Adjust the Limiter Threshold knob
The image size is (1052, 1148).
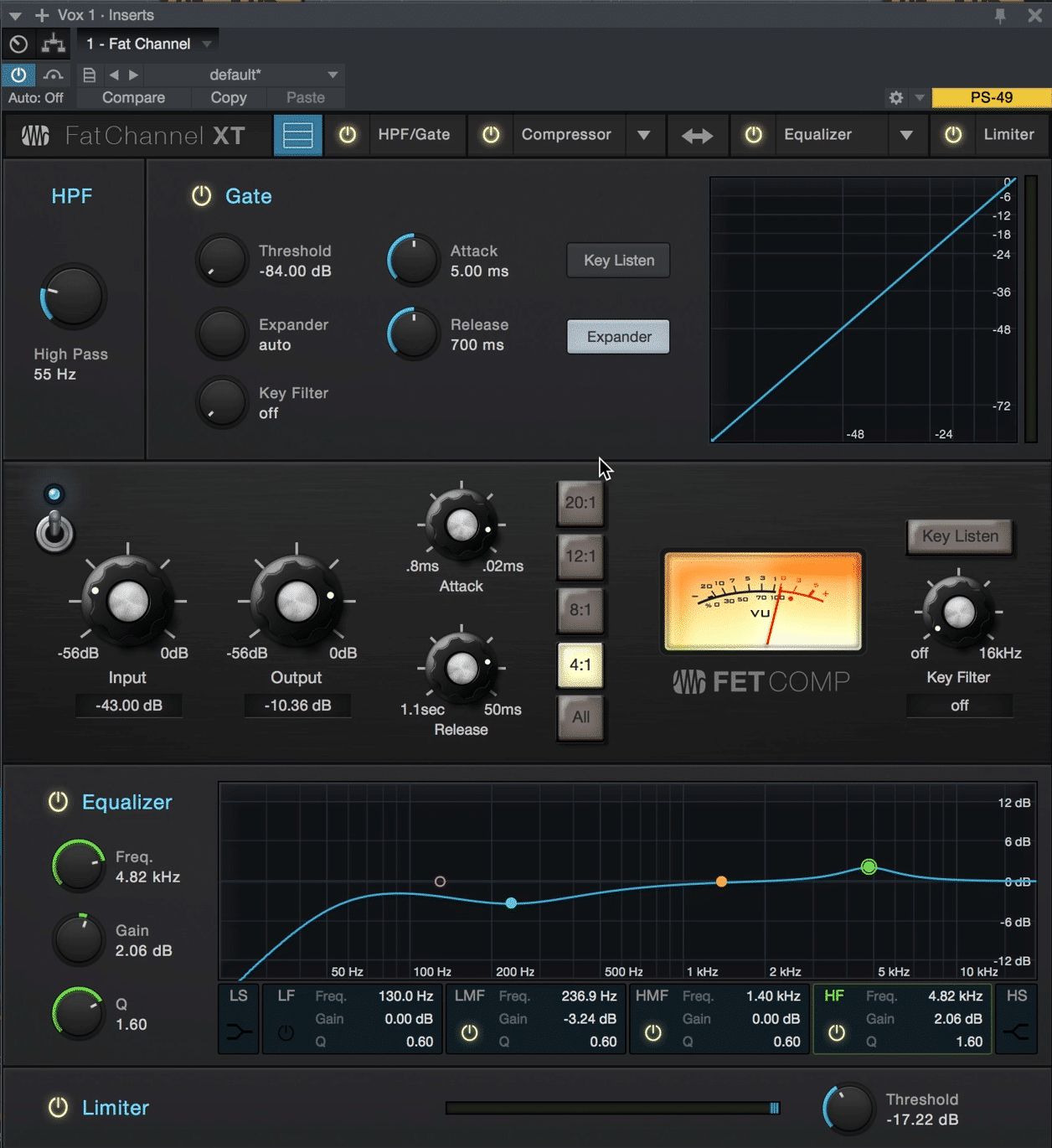(x=848, y=1107)
